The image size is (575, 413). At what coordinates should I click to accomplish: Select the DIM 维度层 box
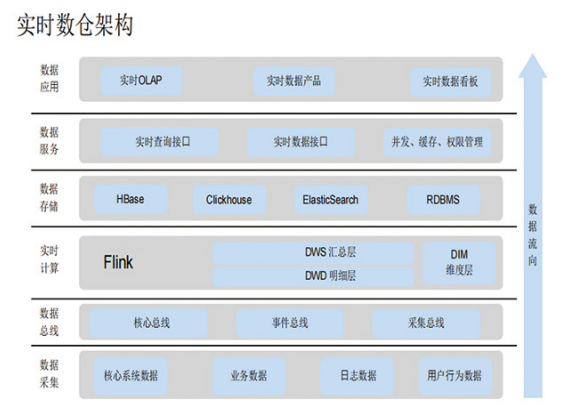click(x=459, y=263)
